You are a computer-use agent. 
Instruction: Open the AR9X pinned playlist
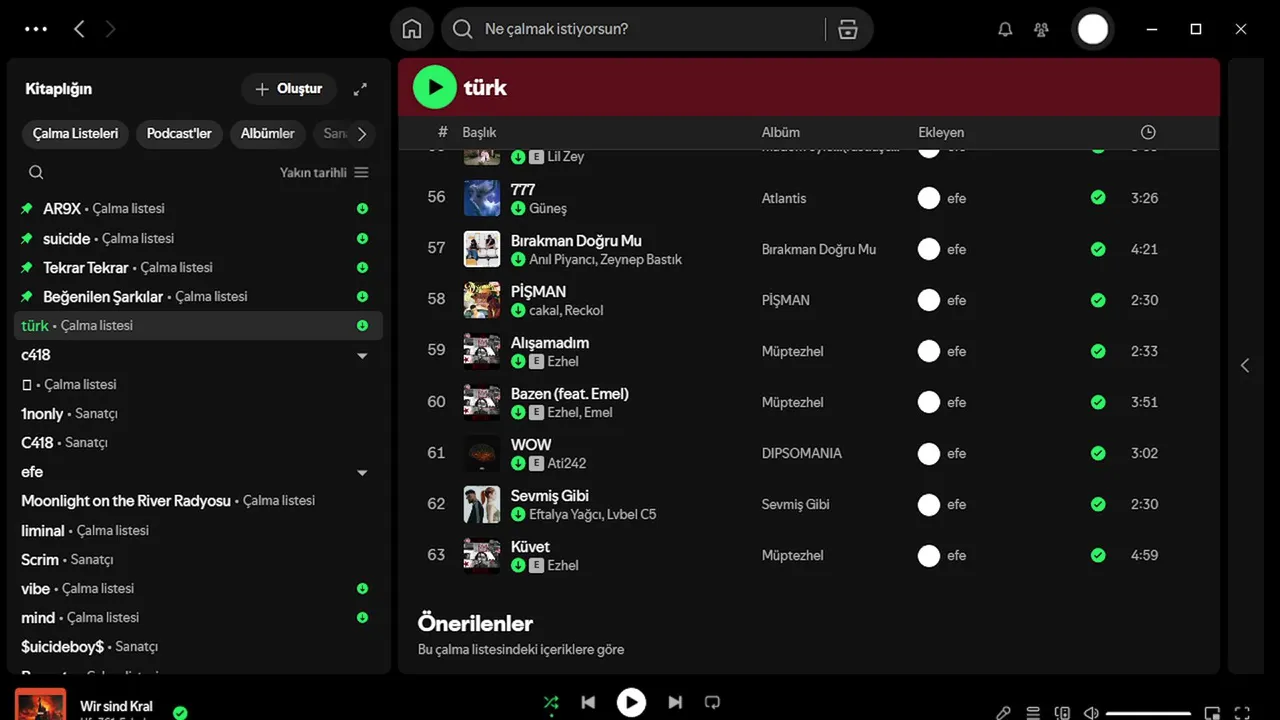coord(198,209)
